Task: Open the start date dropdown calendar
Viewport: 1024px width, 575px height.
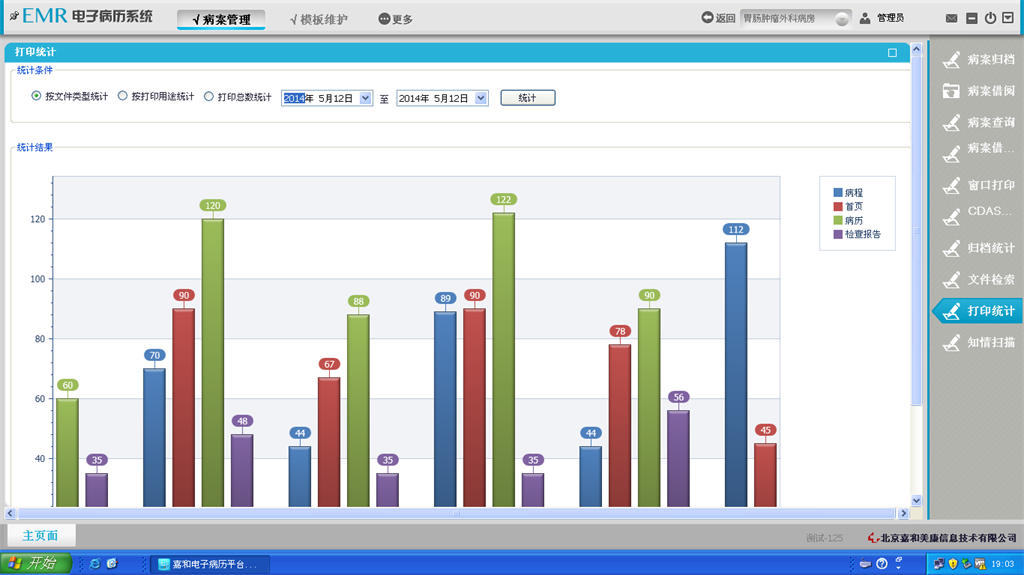Action: [365, 98]
